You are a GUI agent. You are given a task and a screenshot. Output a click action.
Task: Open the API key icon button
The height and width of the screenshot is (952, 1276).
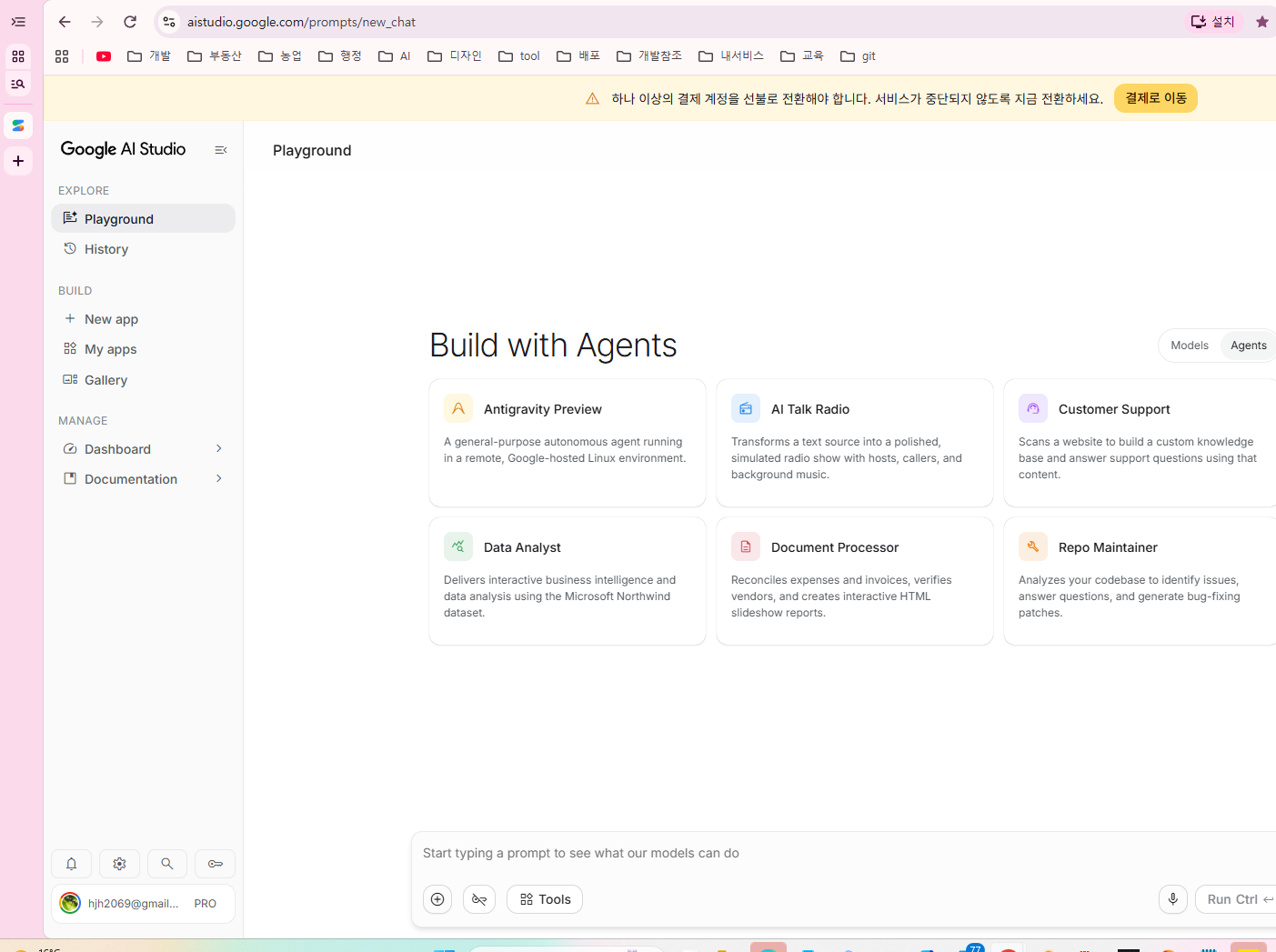pyautogui.click(x=216, y=864)
